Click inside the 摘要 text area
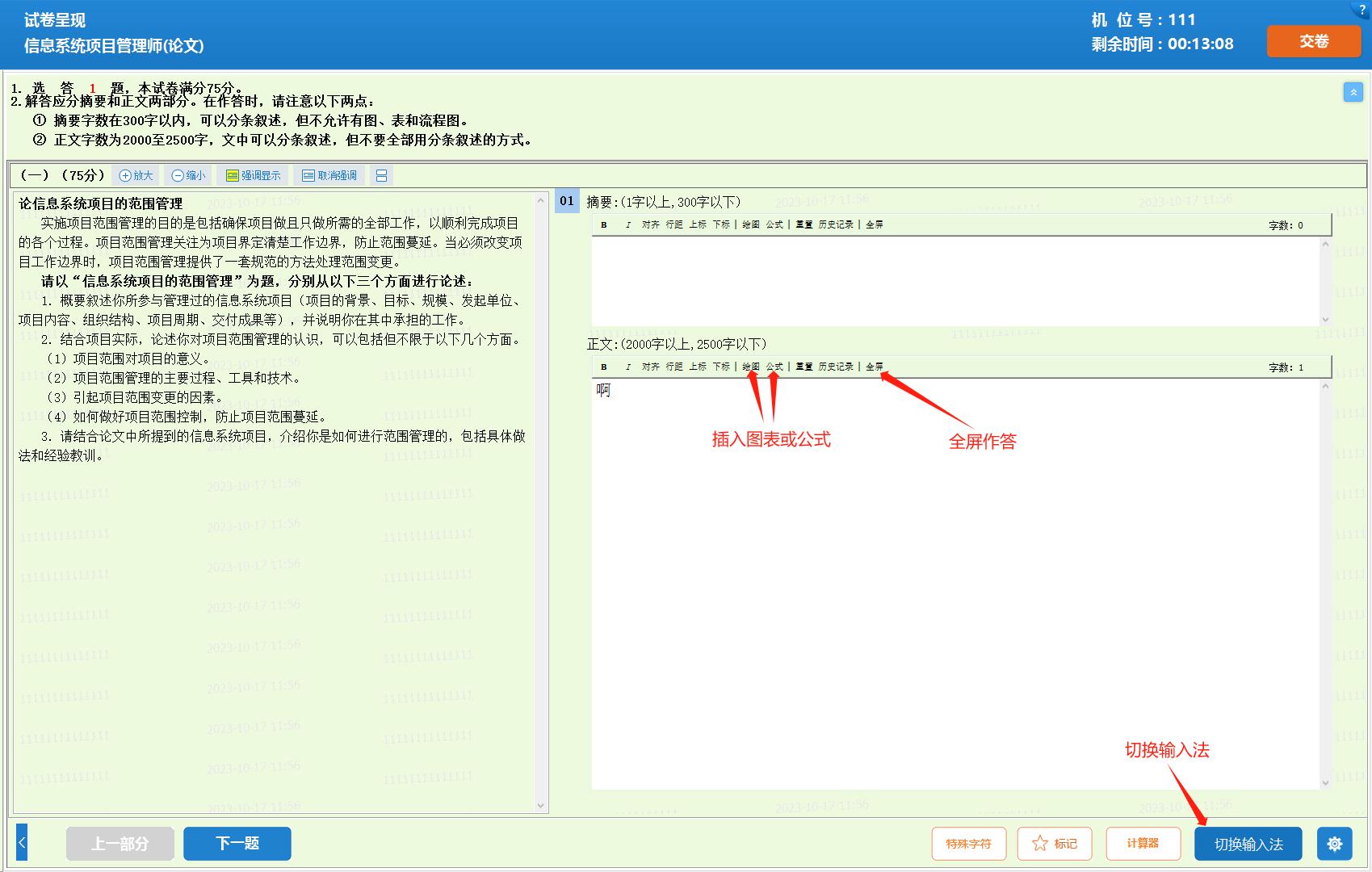The height and width of the screenshot is (872, 1372). (955, 280)
